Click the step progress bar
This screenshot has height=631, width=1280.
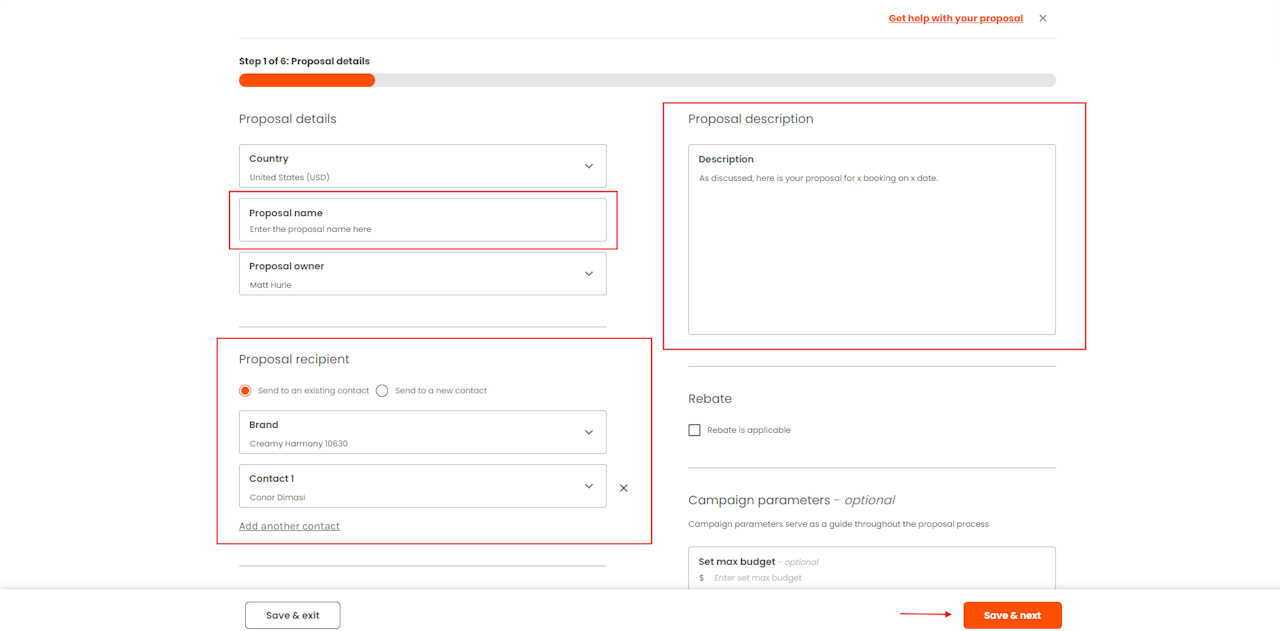(x=646, y=80)
